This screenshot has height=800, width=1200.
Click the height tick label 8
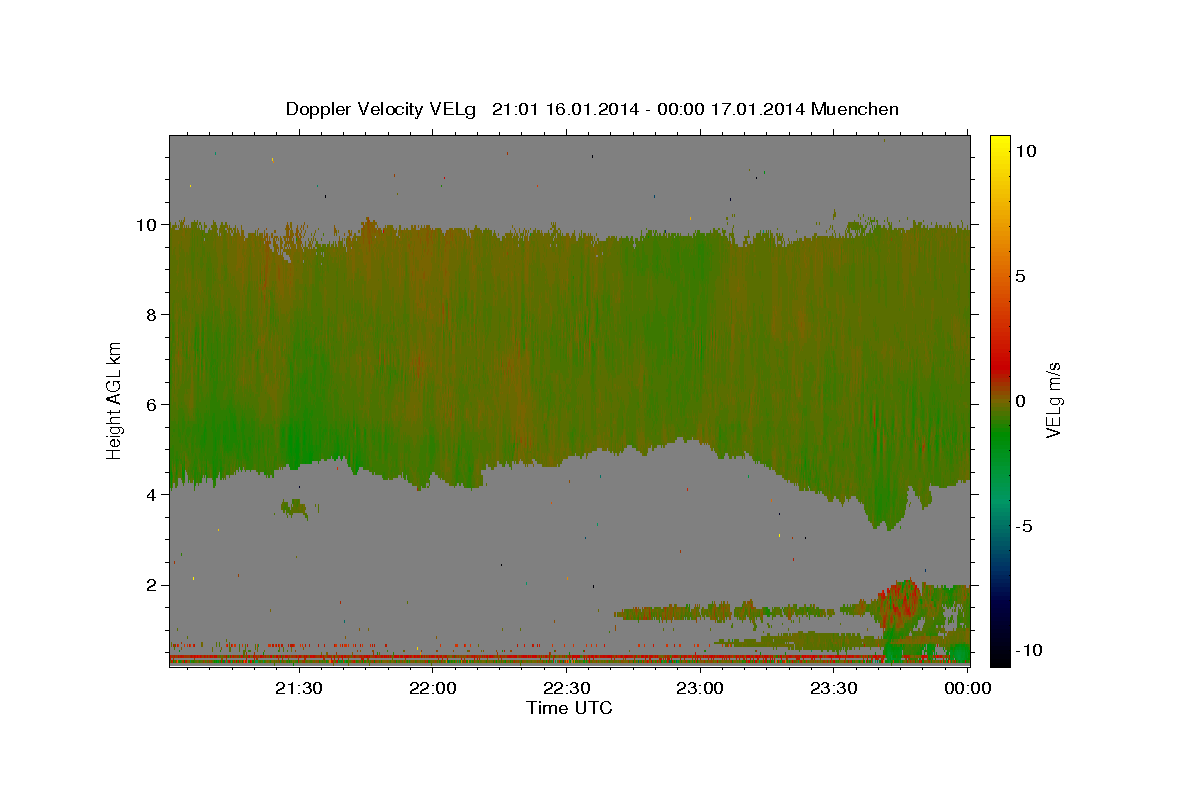click(153, 315)
